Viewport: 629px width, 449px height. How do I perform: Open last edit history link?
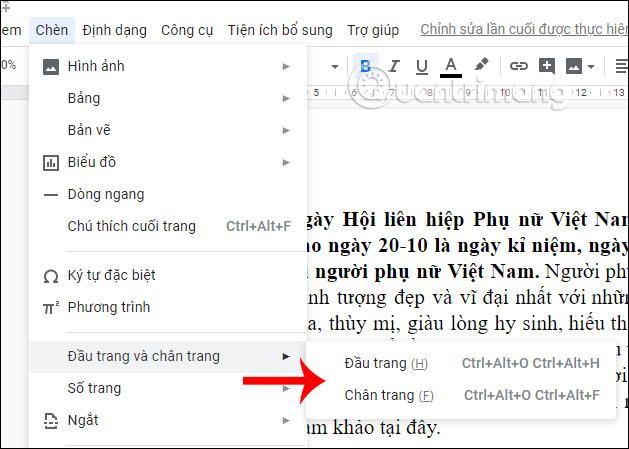523,29
